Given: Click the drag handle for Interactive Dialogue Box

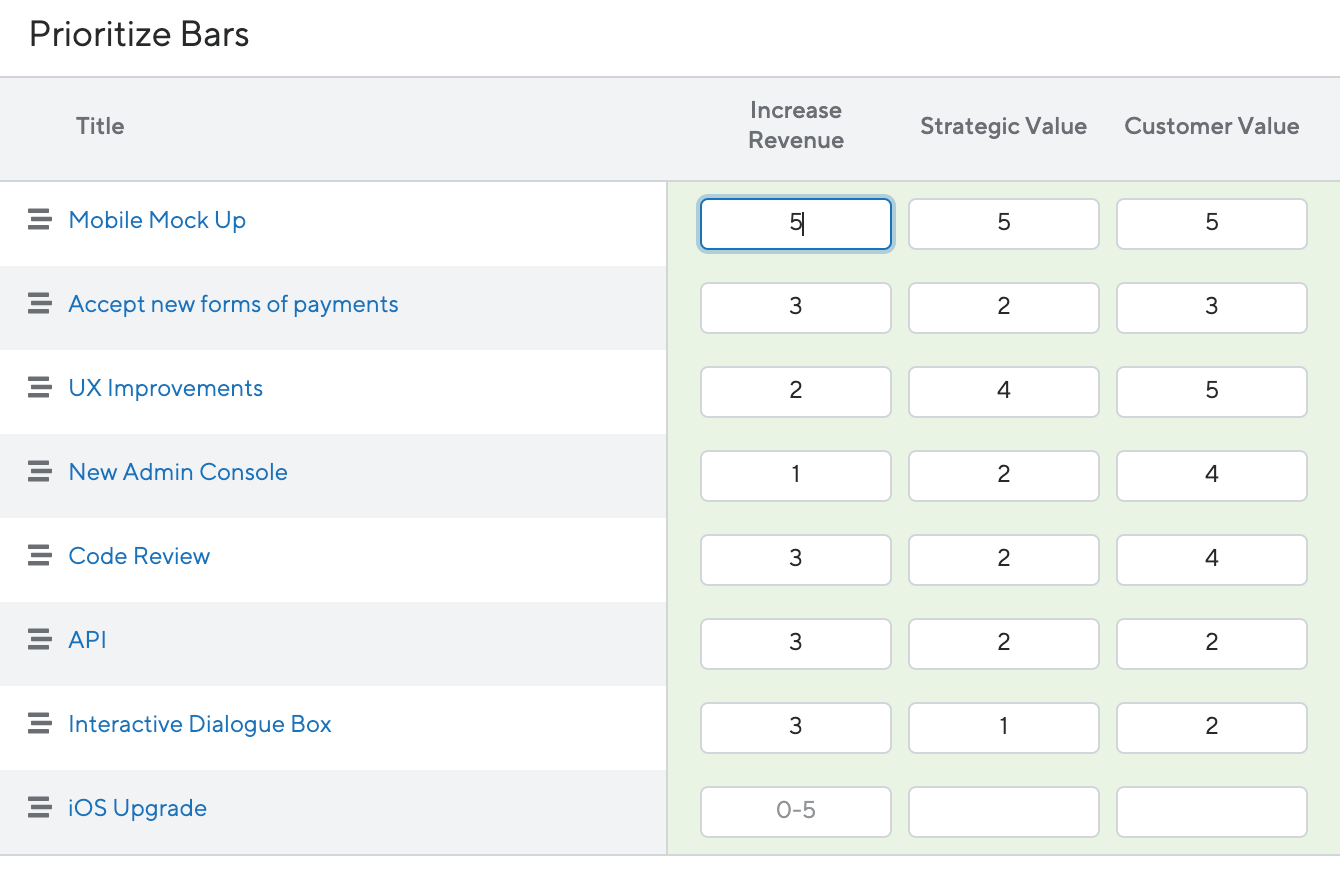Looking at the screenshot, I should [x=39, y=723].
